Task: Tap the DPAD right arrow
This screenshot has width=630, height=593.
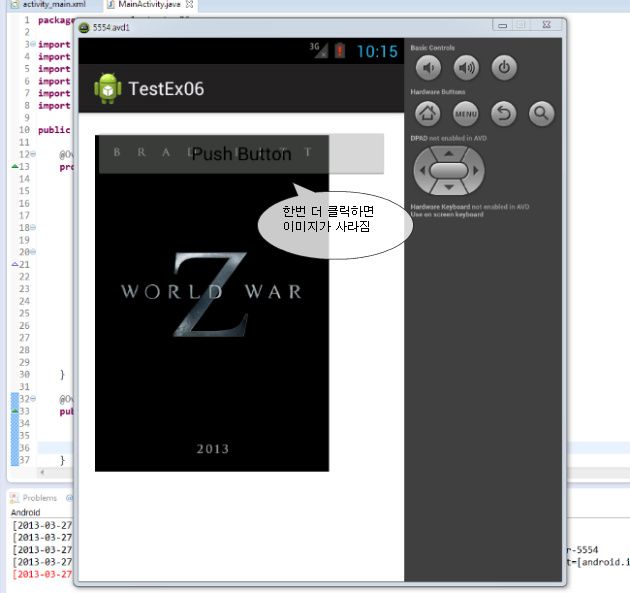Action: tap(476, 170)
